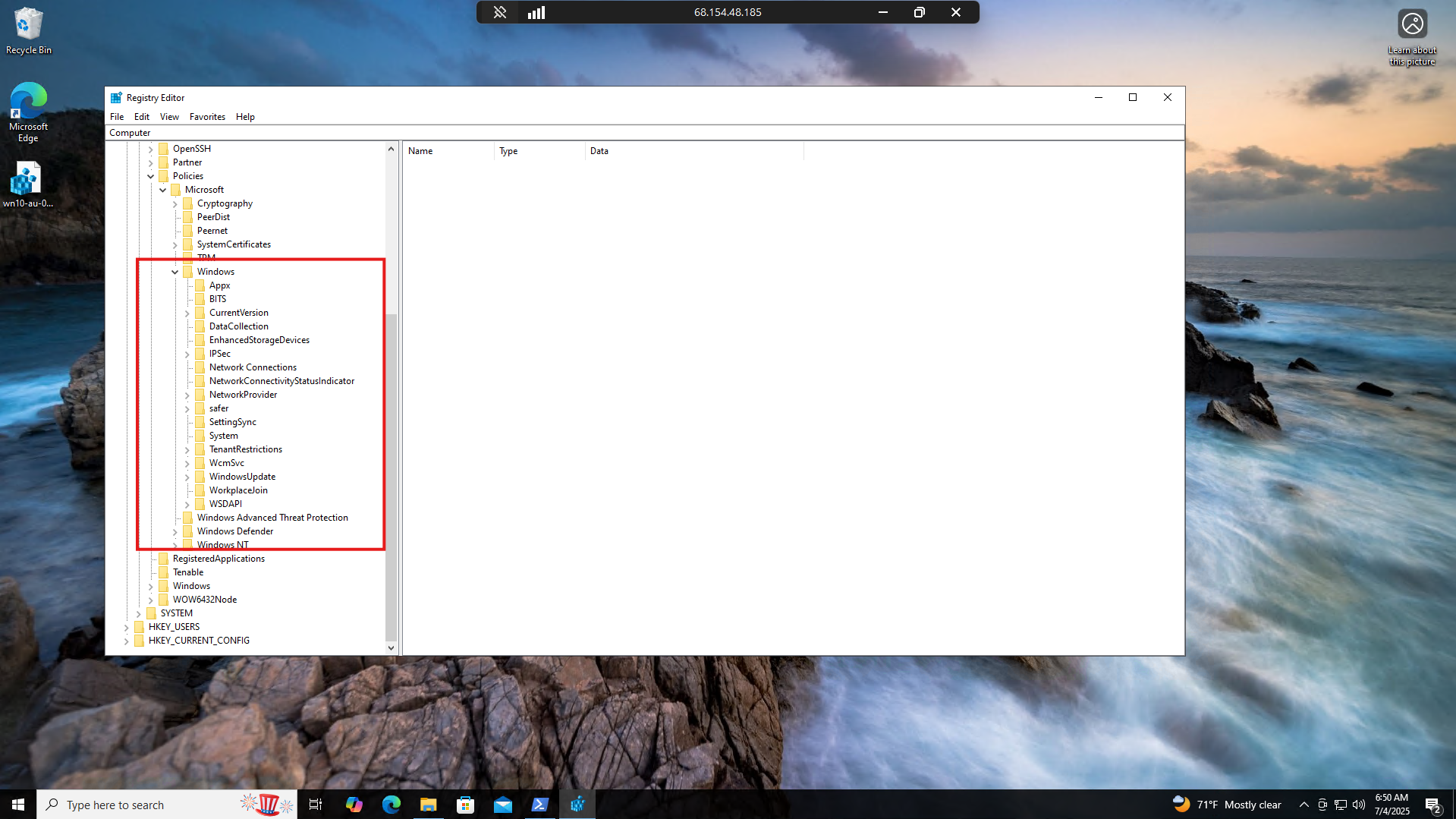Open the Copilot taskbar icon
The image size is (1456, 819).
[x=354, y=805]
